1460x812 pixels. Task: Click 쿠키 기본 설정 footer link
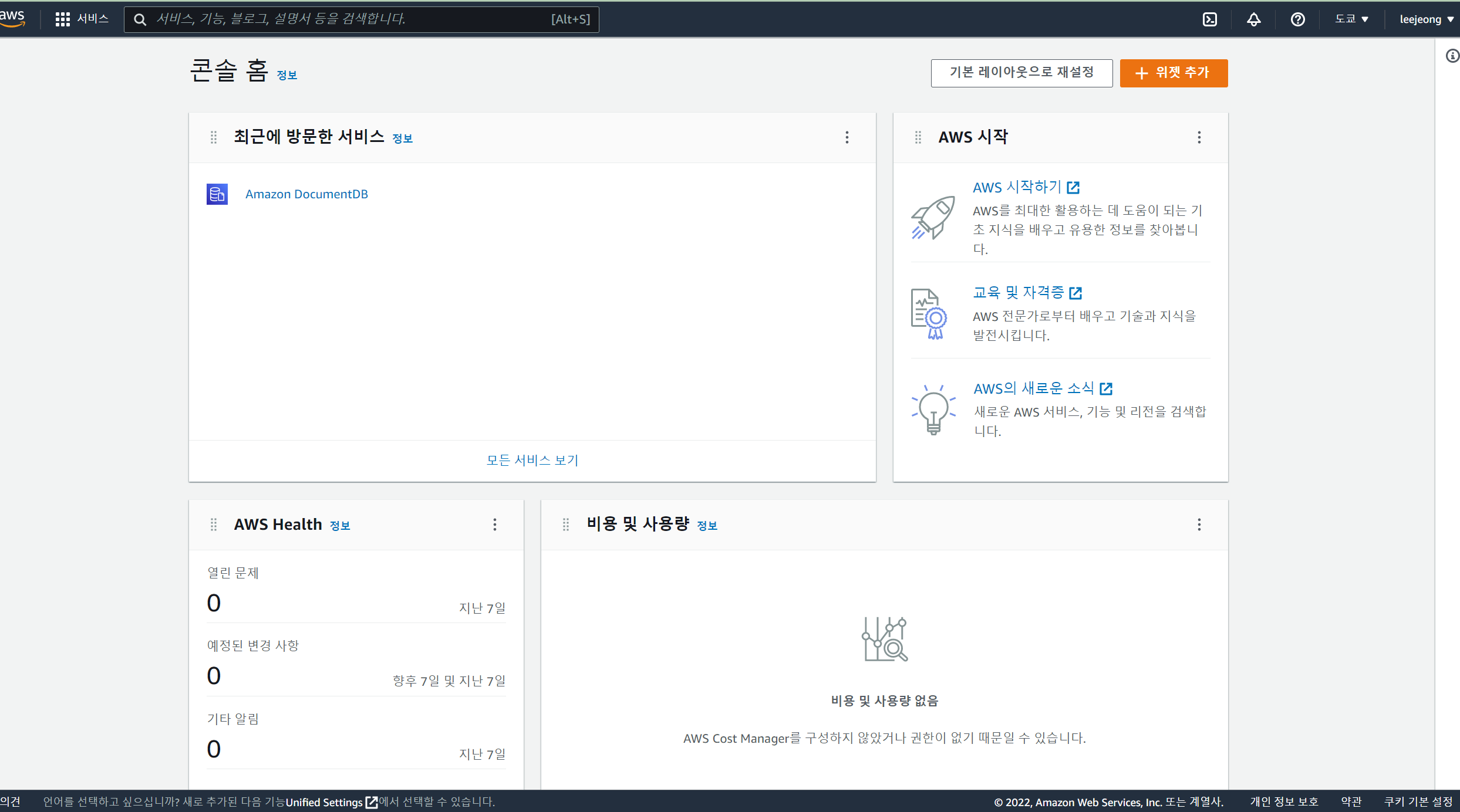coord(1418,802)
